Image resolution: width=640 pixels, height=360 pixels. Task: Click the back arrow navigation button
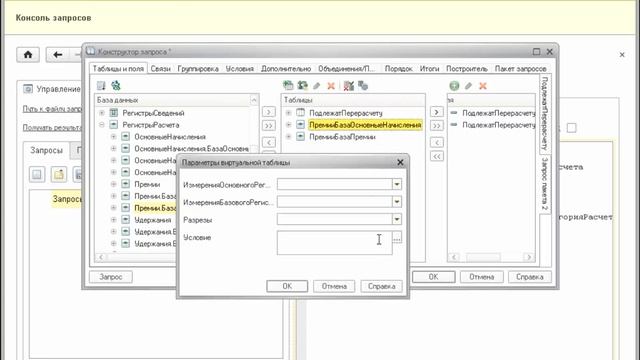click(x=58, y=55)
